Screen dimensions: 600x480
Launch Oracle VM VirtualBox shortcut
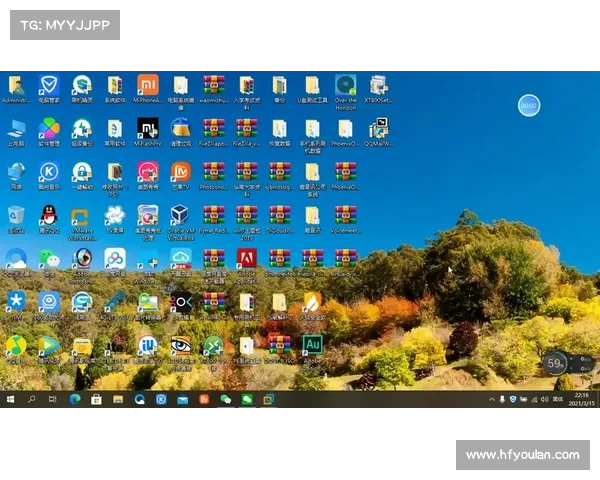click(x=181, y=216)
